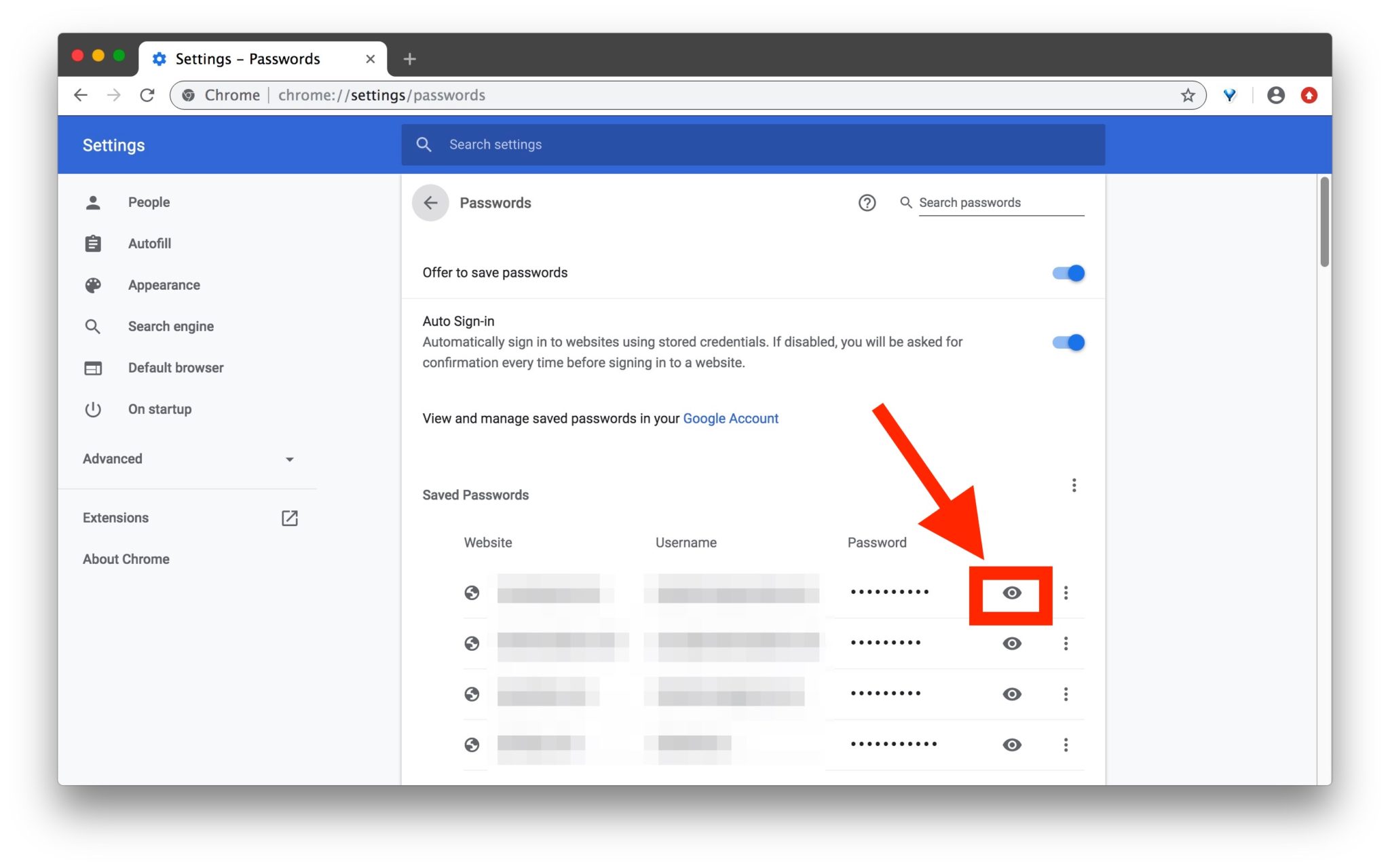Bookmark this page with the star icon
1390x868 pixels.
click(x=1188, y=95)
